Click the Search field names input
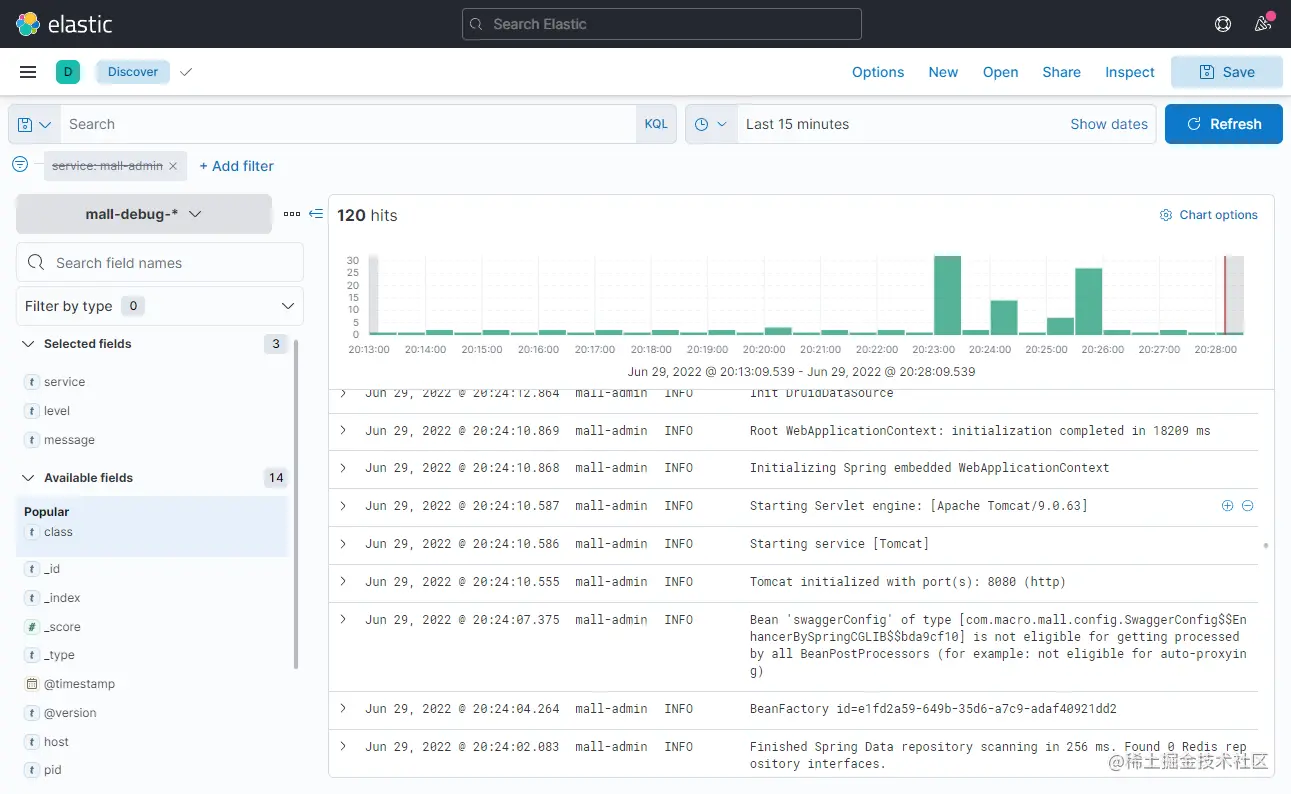 pyautogui.click(x=160, y=262)
